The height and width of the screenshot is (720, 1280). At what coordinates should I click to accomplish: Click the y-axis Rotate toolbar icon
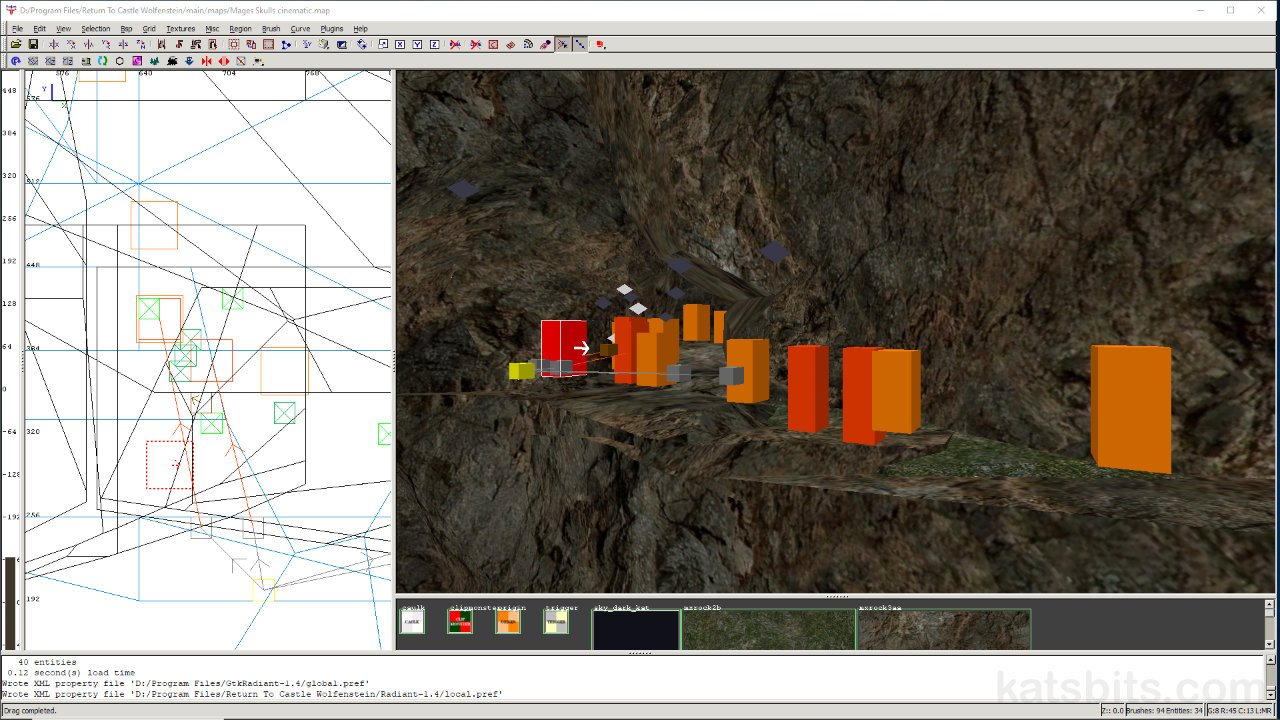tap(106, 44)
